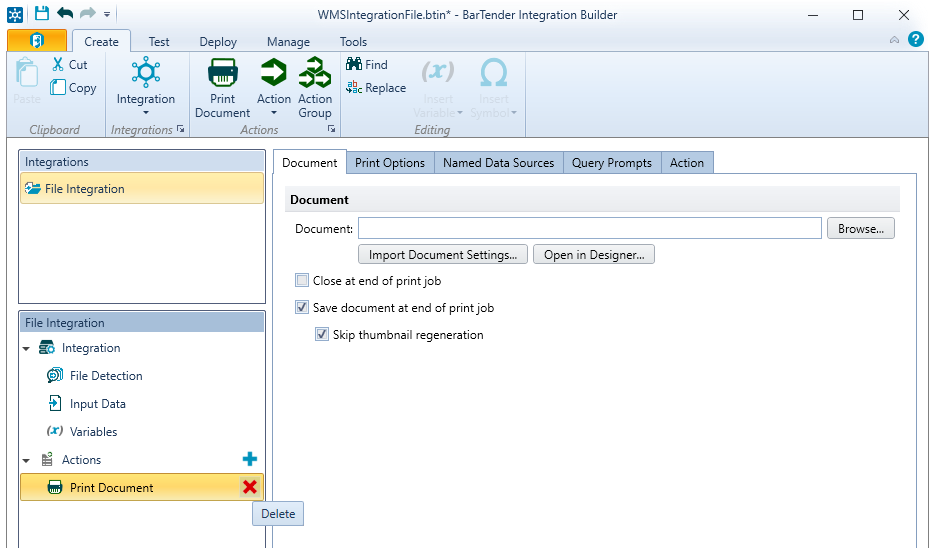Screen dimensions: 935x548
Task: Open the Integration dropdown arrow
Action: pyautogui.click(x=145, y=113)
